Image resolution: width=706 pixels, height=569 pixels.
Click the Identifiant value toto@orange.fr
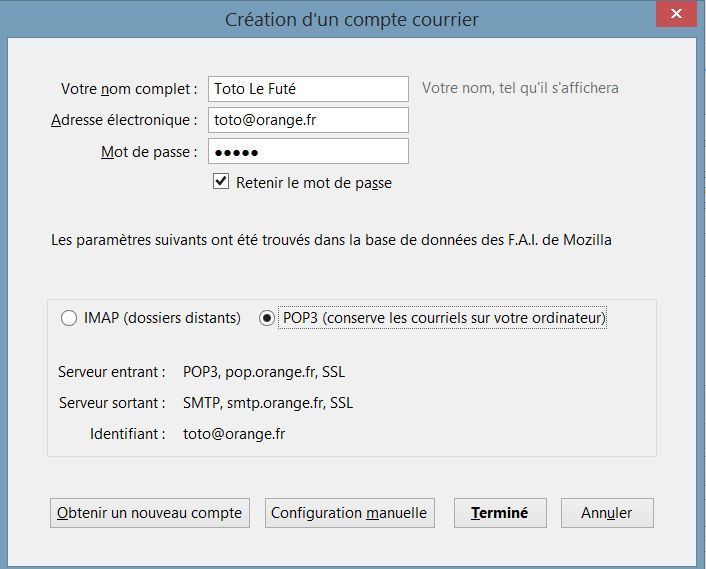click(x=234, y=434)
